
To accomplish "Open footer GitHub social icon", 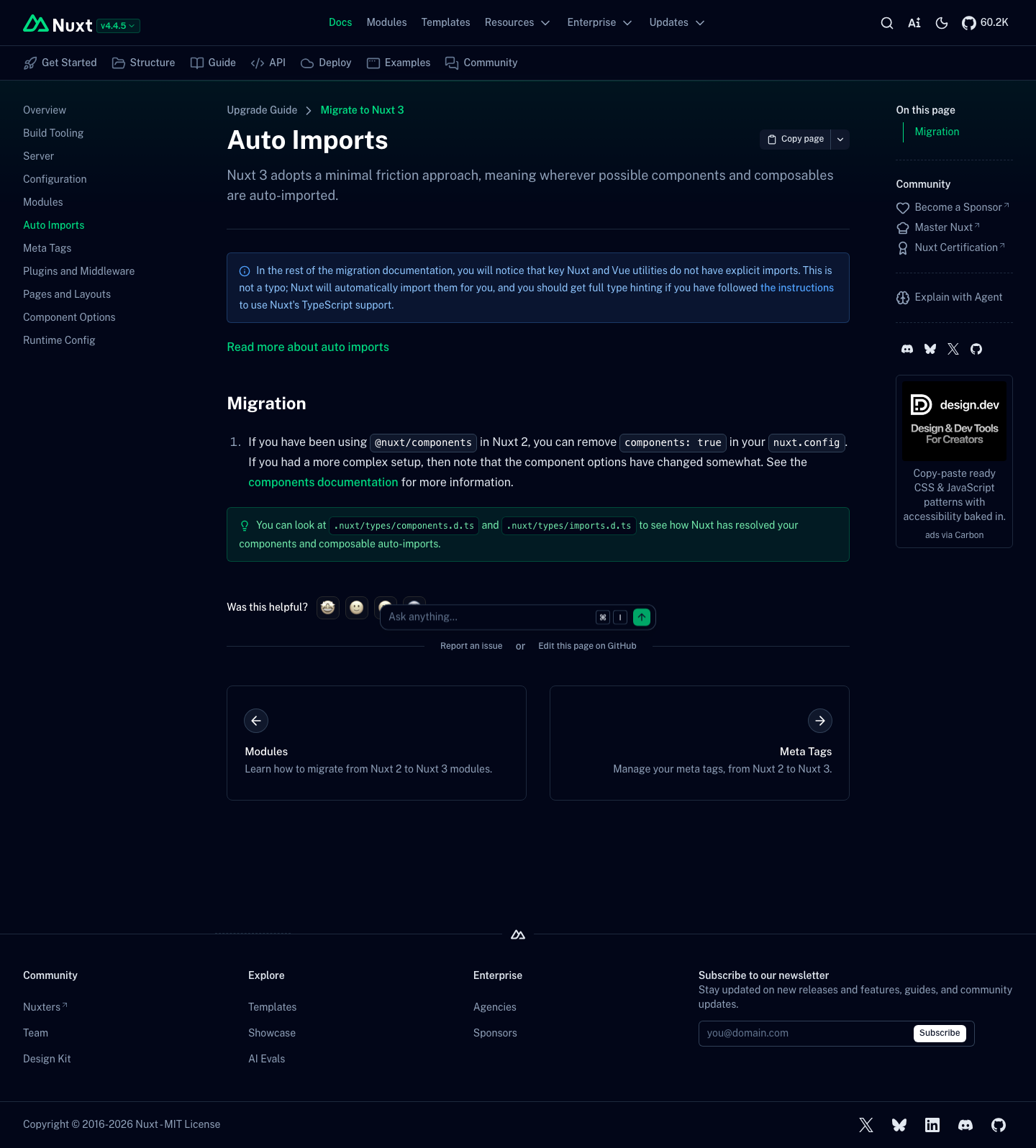I will [999, 1125].
